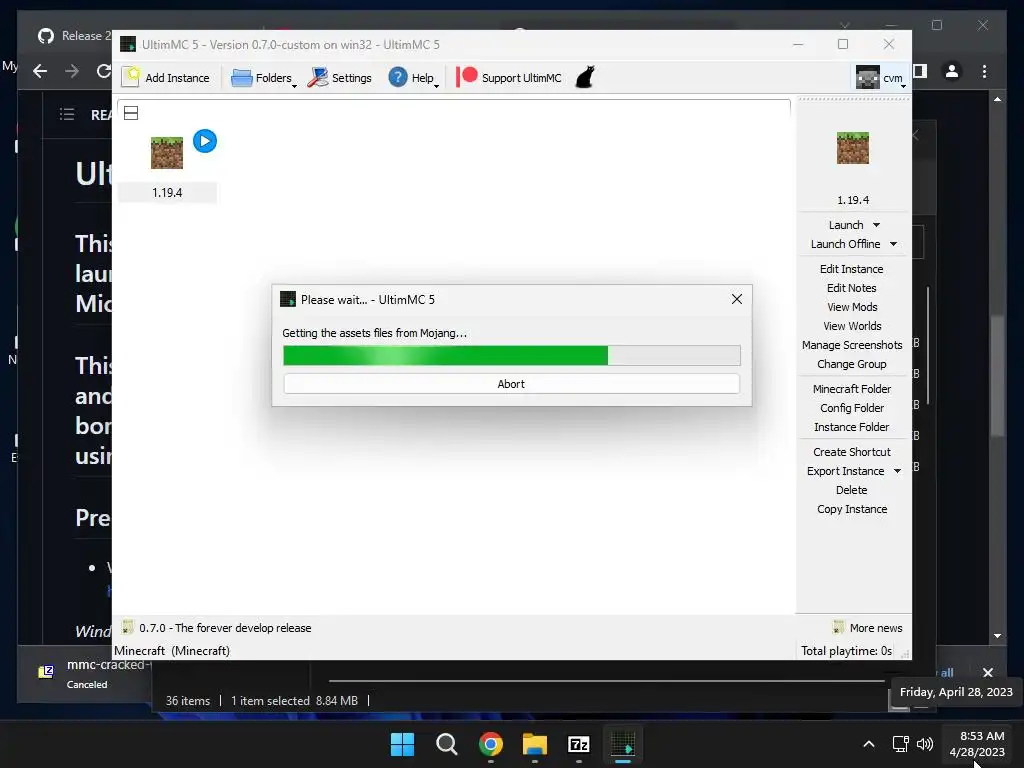
Task: Open the Windows Start menu
Action: (x=402, y=744)
